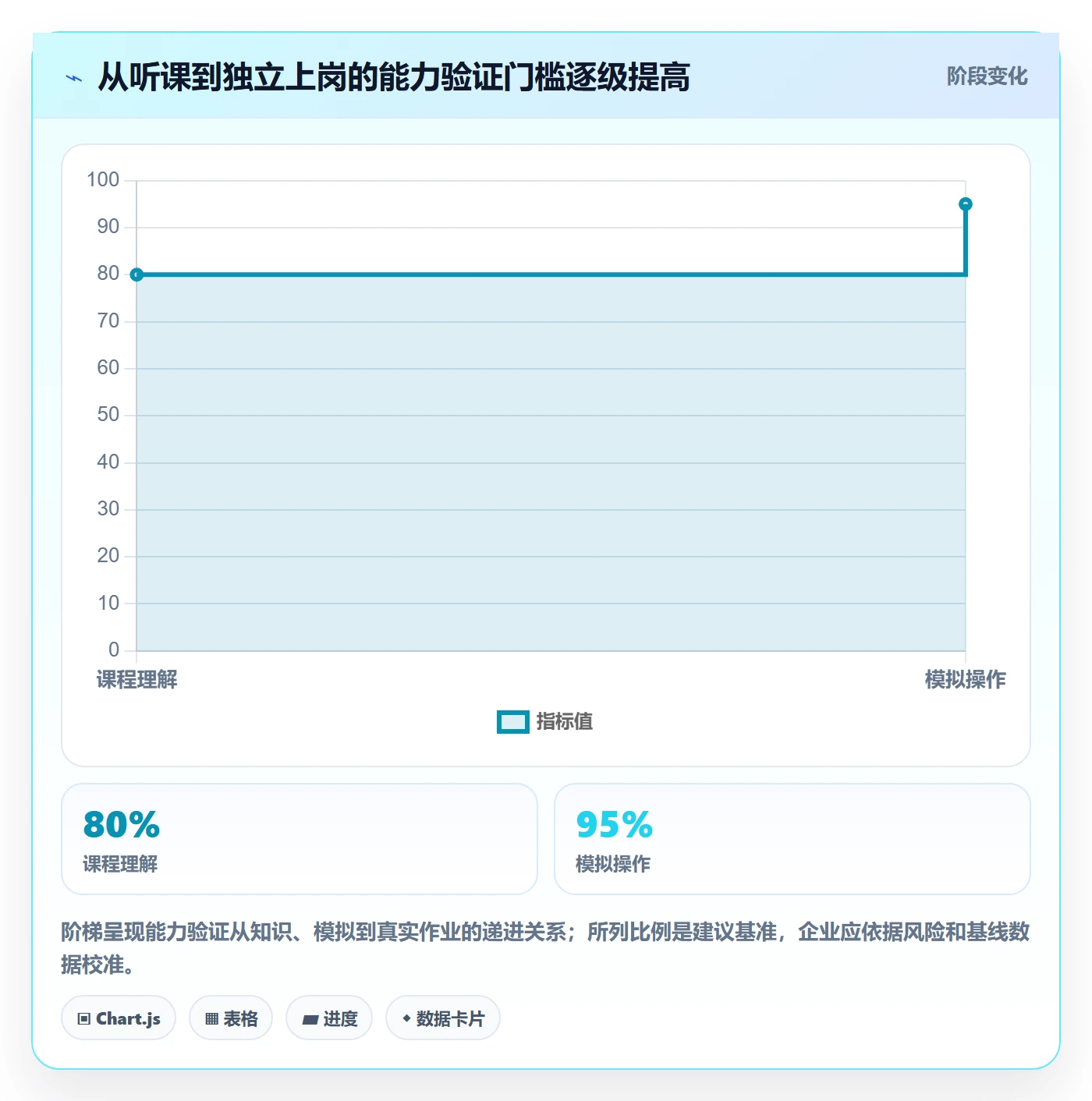The width and height of the screenshot is (1092, 1101).
Task: Select the 模拟操作 data point at 95
Action: (966, 204)
